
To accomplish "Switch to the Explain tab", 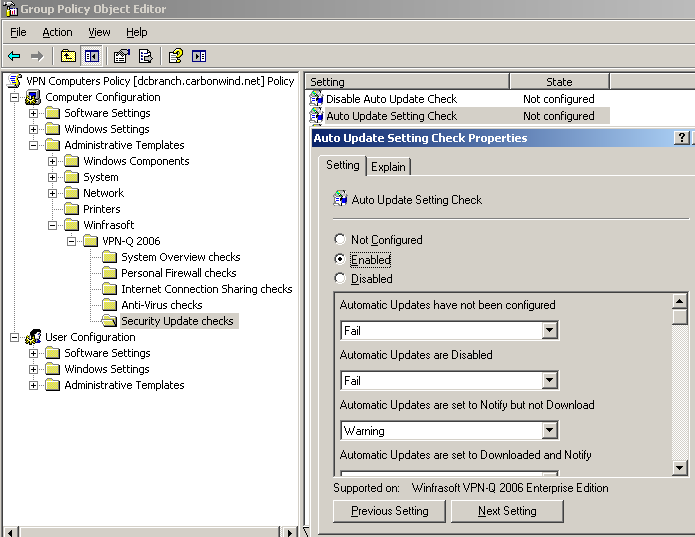I will click(x=388, y=167).
